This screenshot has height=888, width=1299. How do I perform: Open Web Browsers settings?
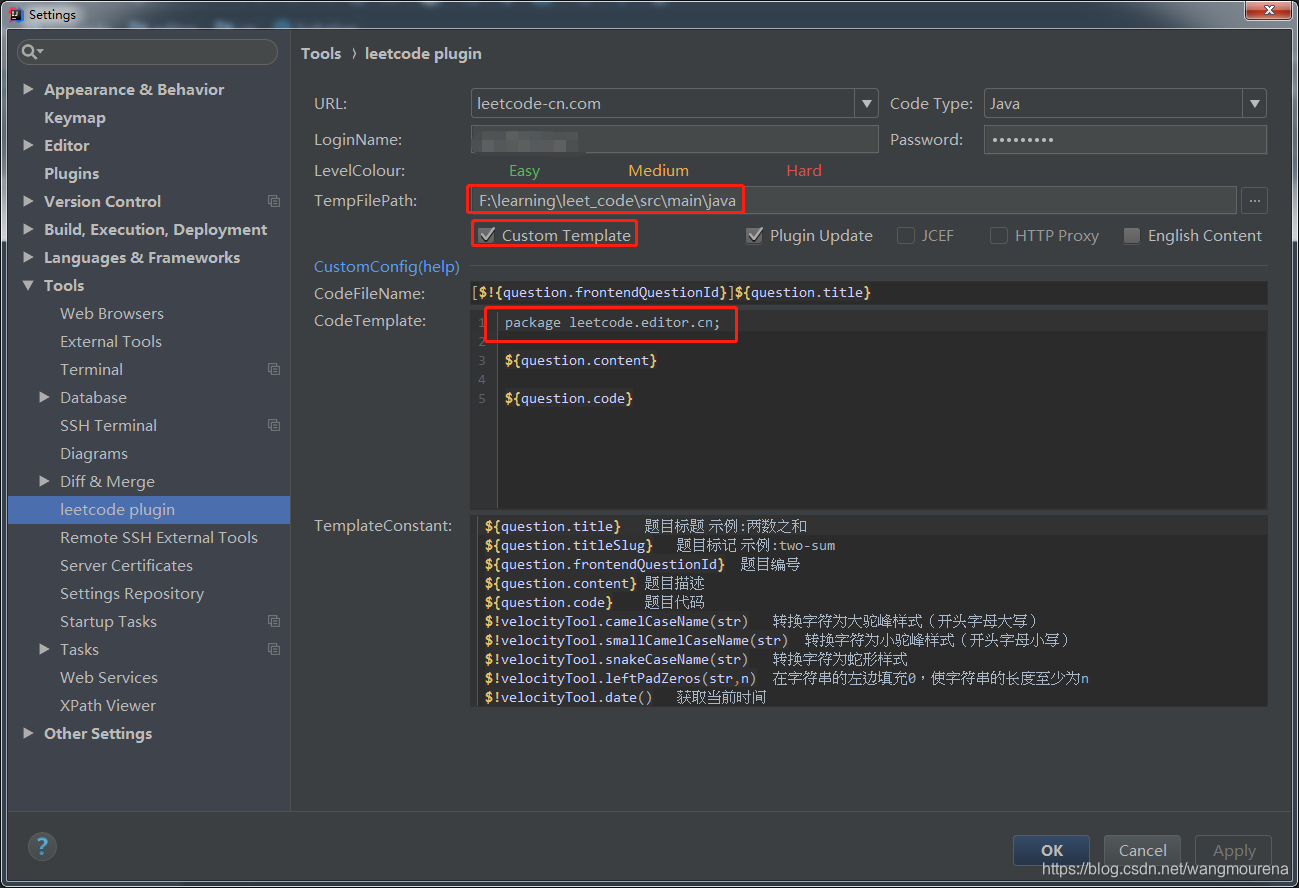(112, 313)
